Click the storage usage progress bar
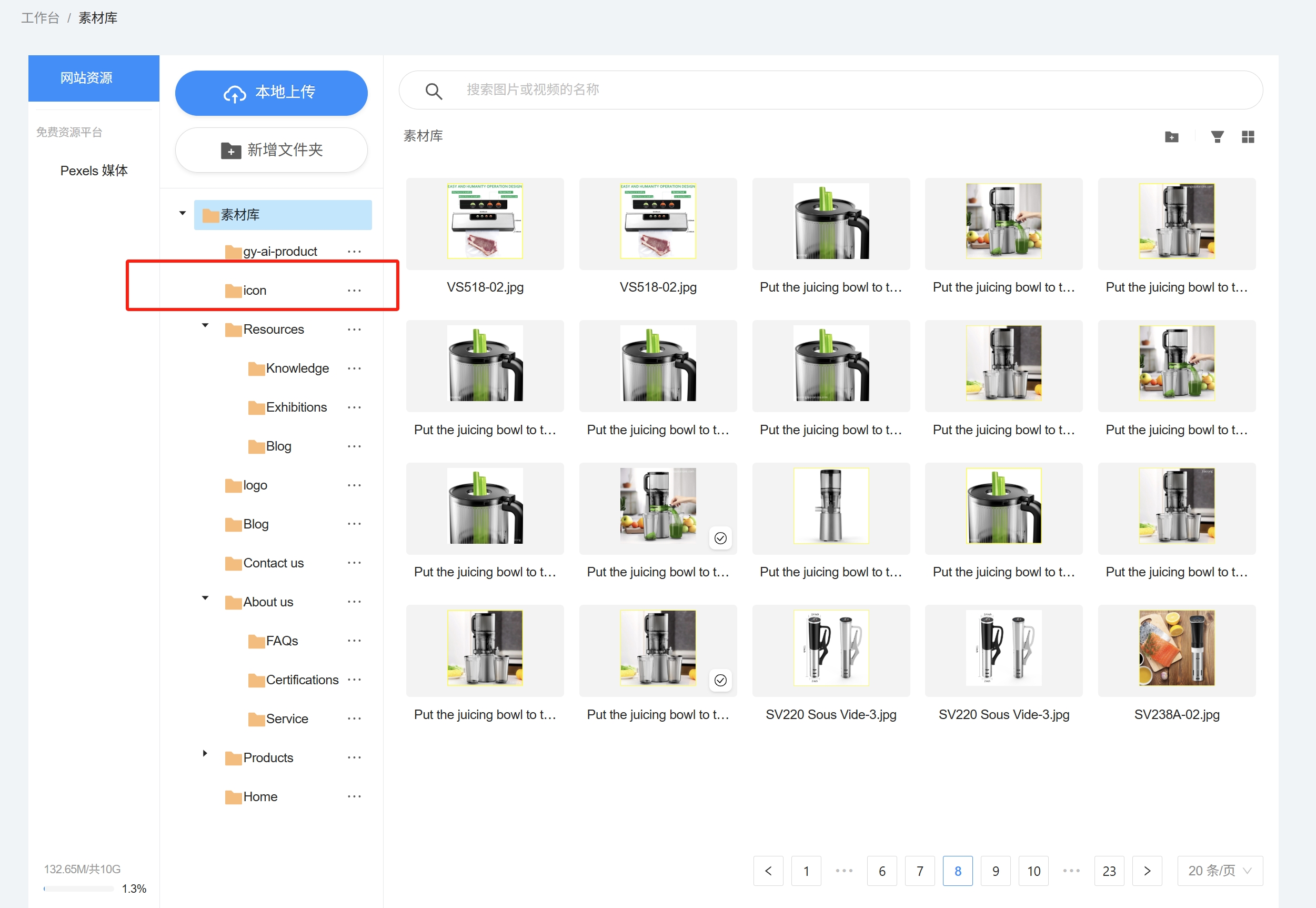The image size is (1316, 908). pos(79,888)
